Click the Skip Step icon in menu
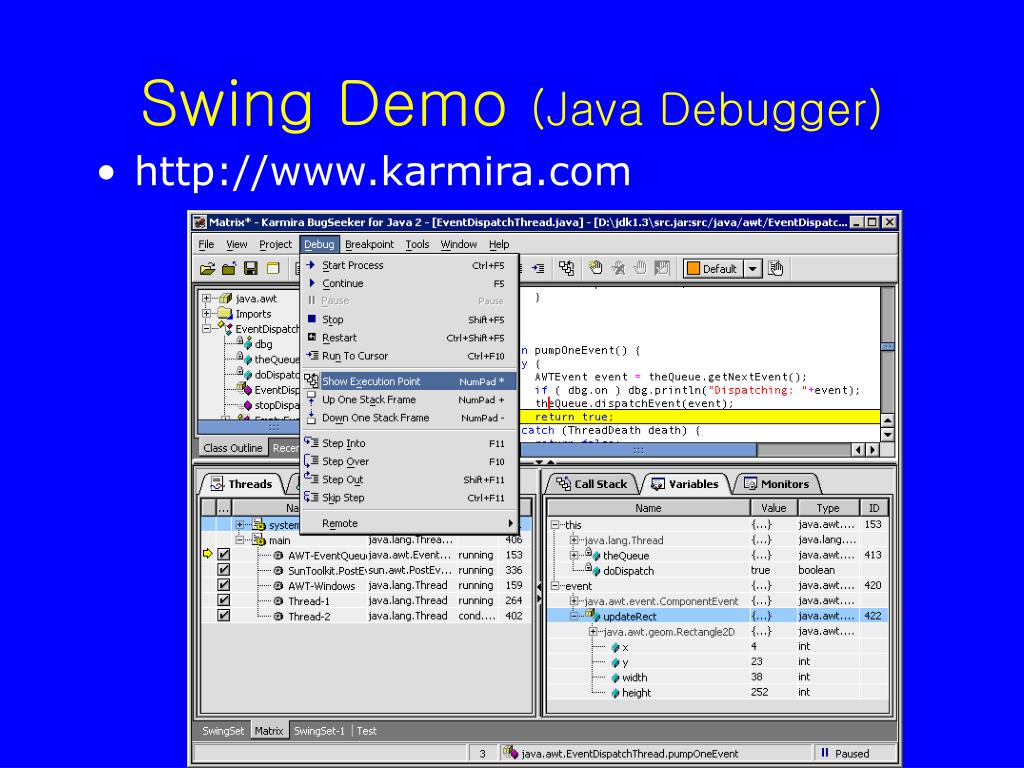The image size is (1024, 768). click(312, 497)
